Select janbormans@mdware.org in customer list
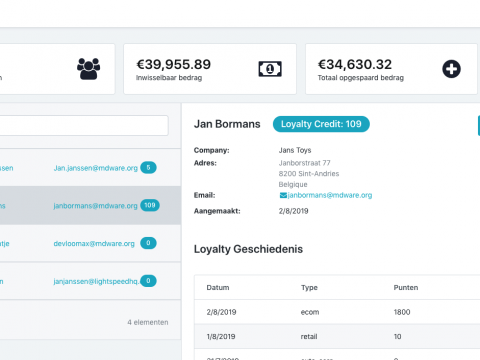 point(90,205)
